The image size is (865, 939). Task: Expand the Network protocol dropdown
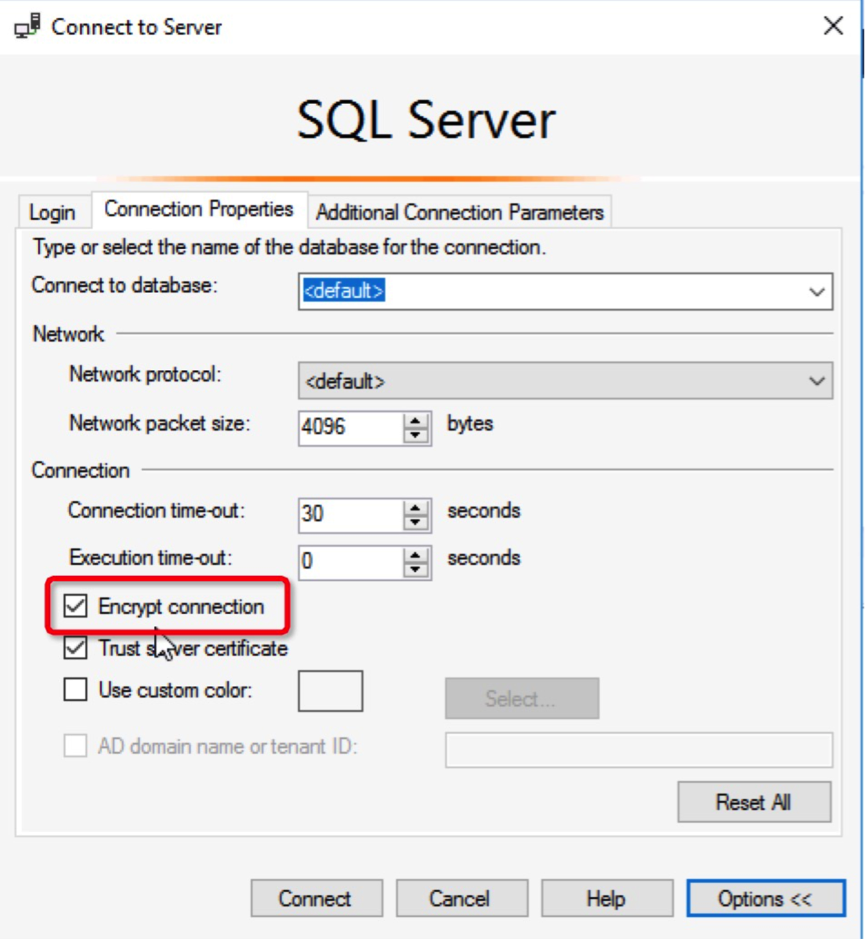818,381
